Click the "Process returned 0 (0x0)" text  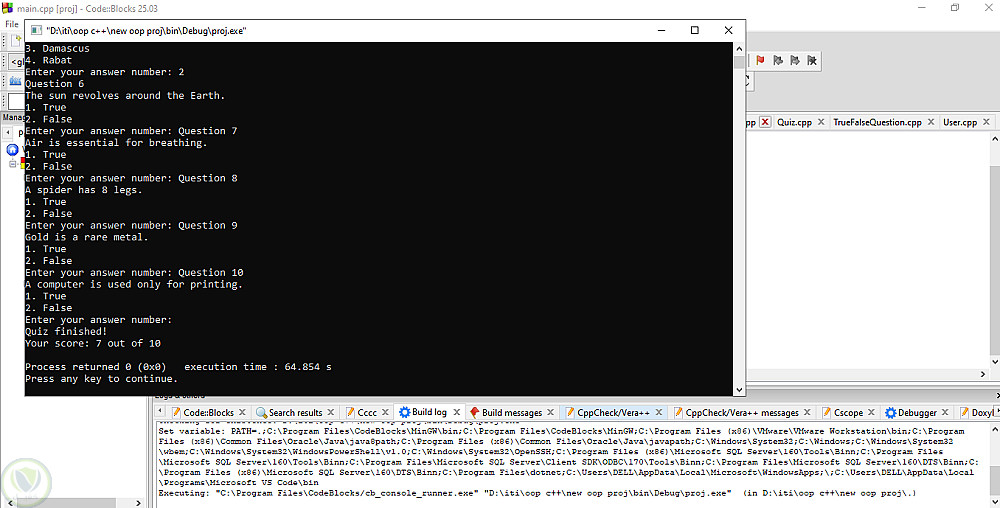point(95,367)
